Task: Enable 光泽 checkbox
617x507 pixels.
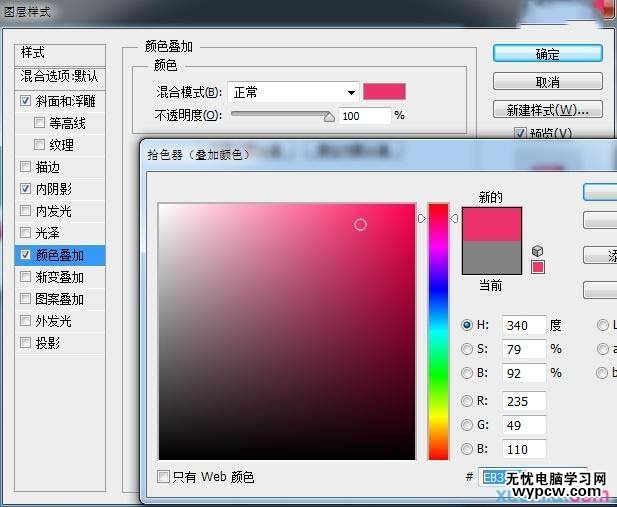Action: pos(25,233)
